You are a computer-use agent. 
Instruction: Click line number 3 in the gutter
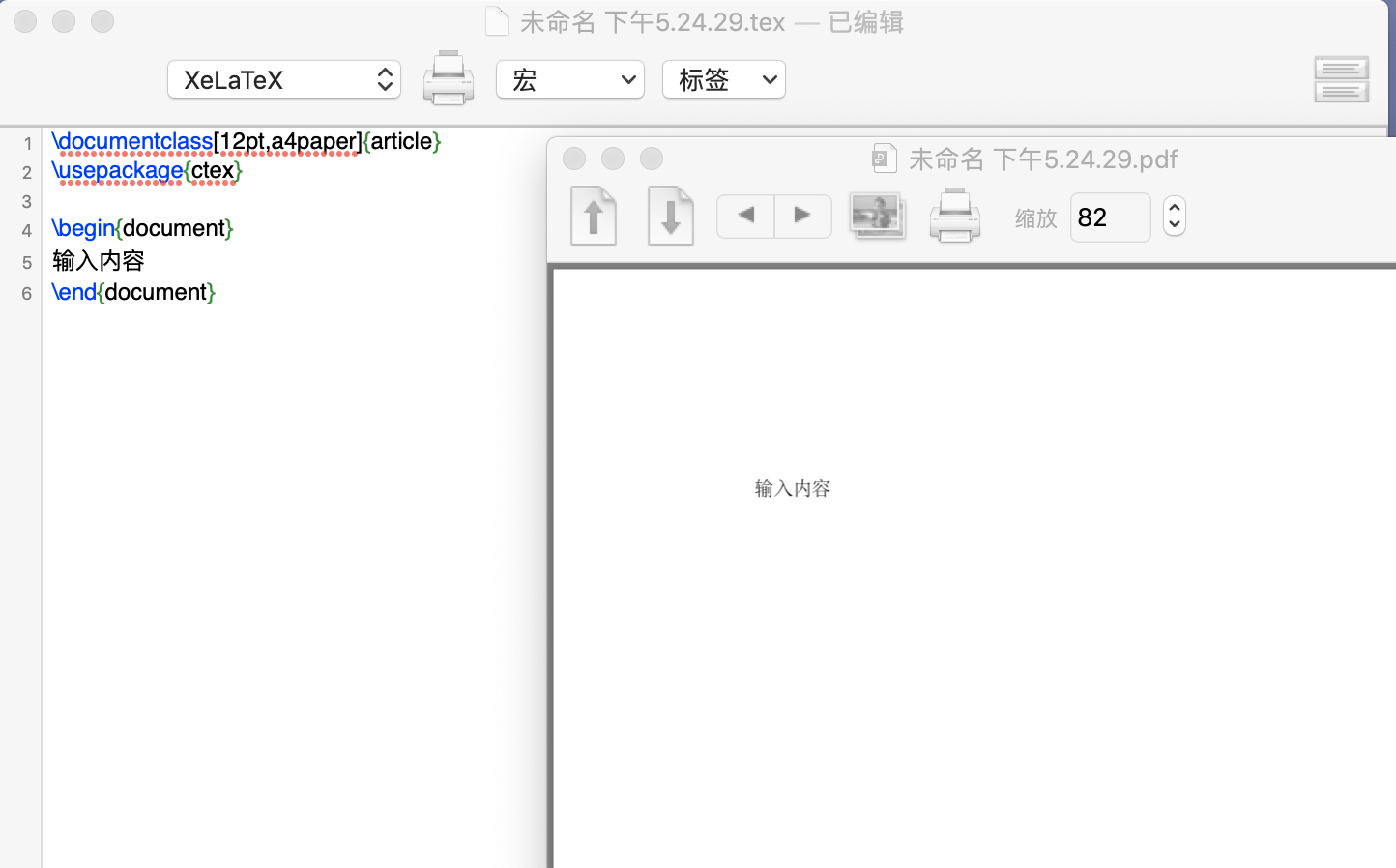coord(26,201)
